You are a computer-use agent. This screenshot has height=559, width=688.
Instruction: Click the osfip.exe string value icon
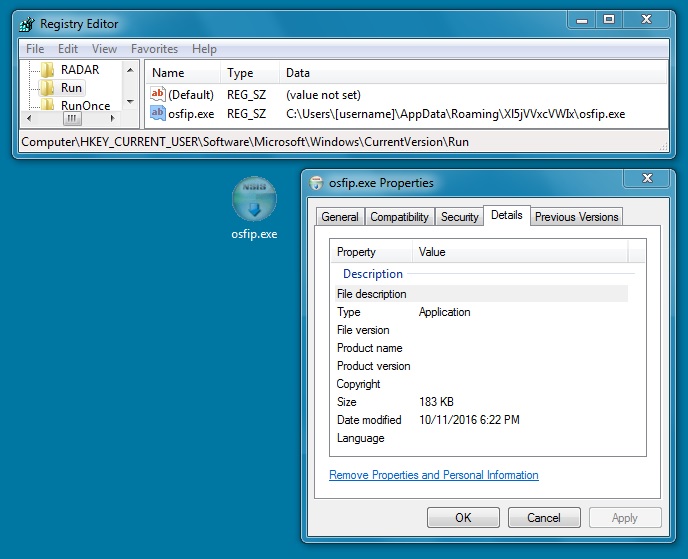pos(158,113)
